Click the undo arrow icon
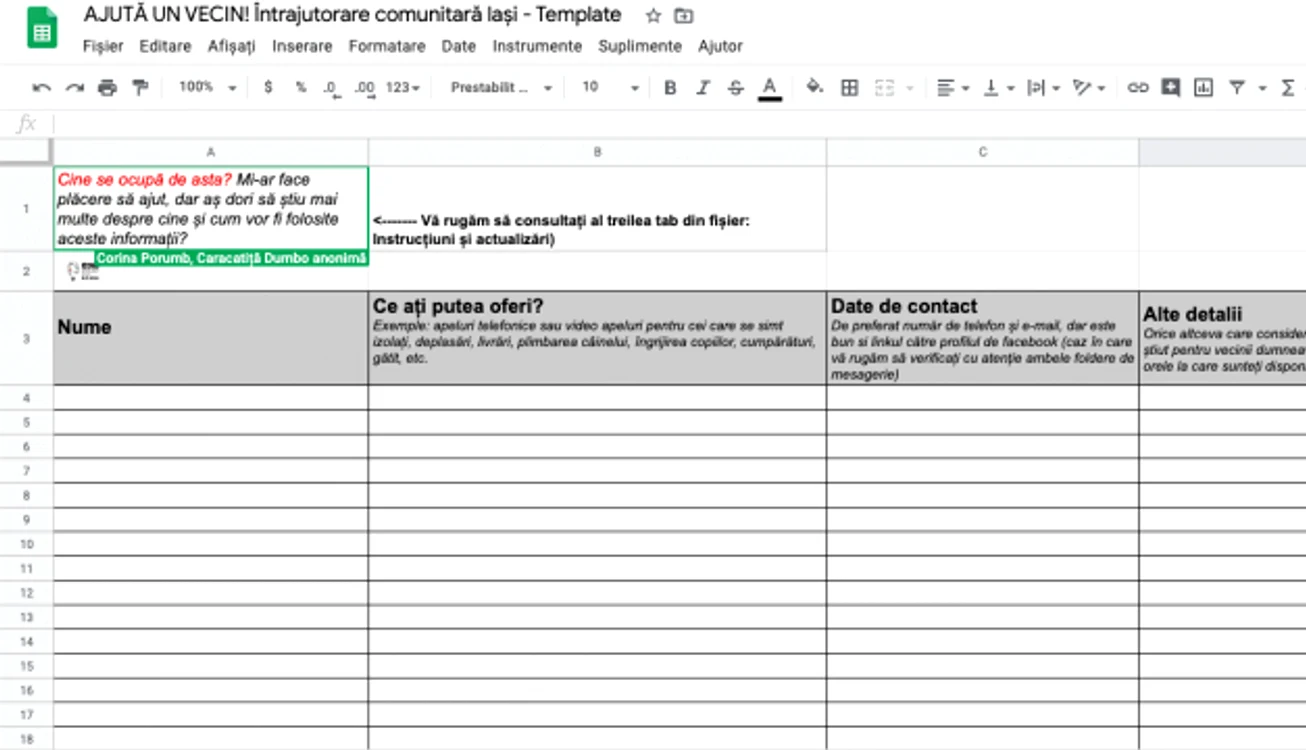 tap(41, 88)
